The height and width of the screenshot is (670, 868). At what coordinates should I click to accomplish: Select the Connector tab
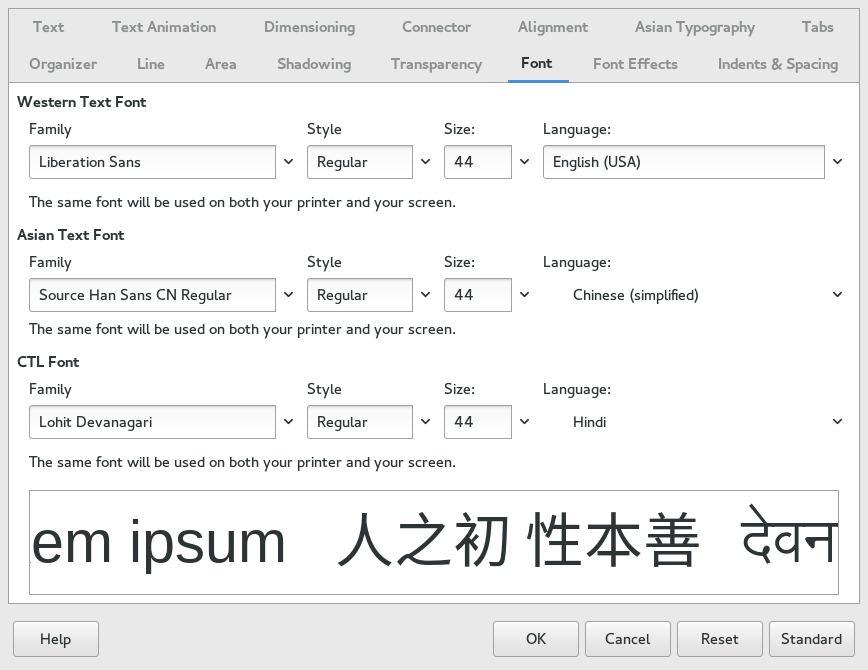(436, 27)
